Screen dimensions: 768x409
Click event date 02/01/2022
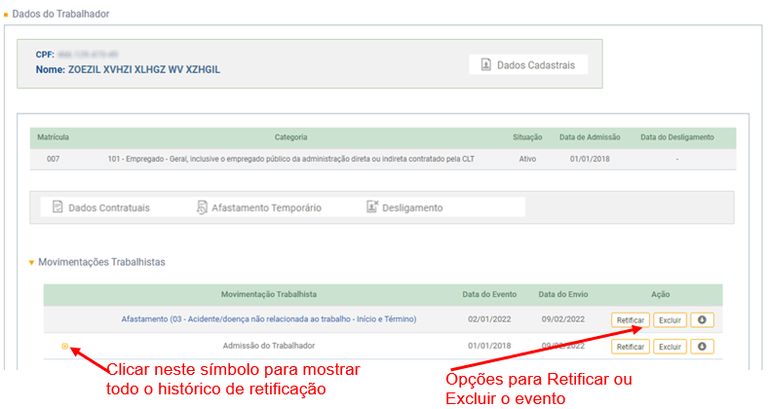[489, 319]
